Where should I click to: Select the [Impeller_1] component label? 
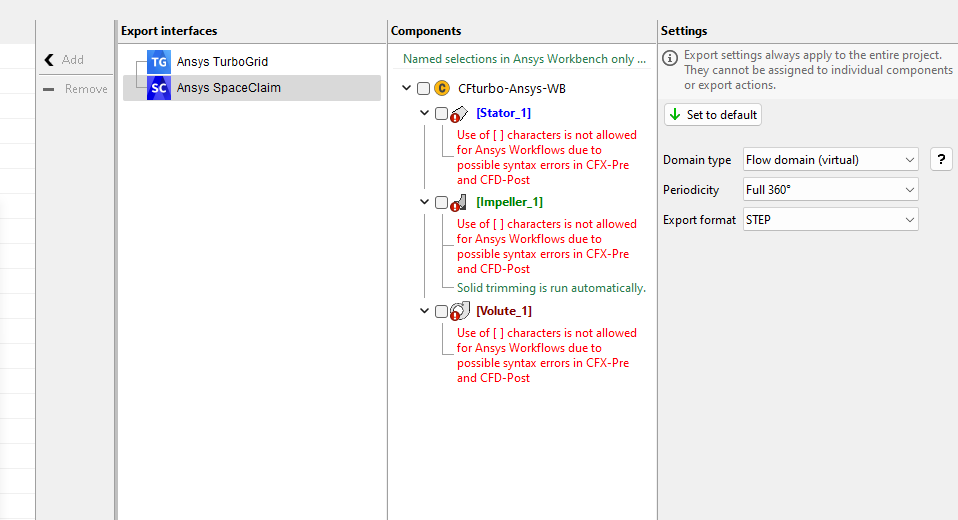tap(510, 202)
